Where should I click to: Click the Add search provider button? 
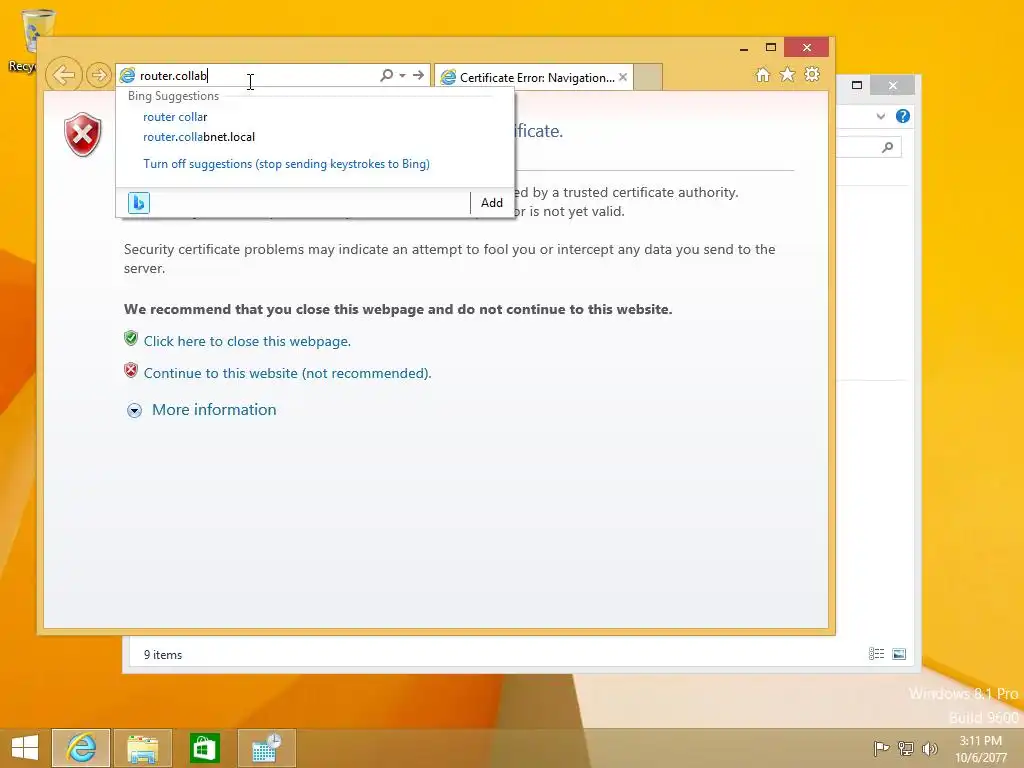coord(492,202)
